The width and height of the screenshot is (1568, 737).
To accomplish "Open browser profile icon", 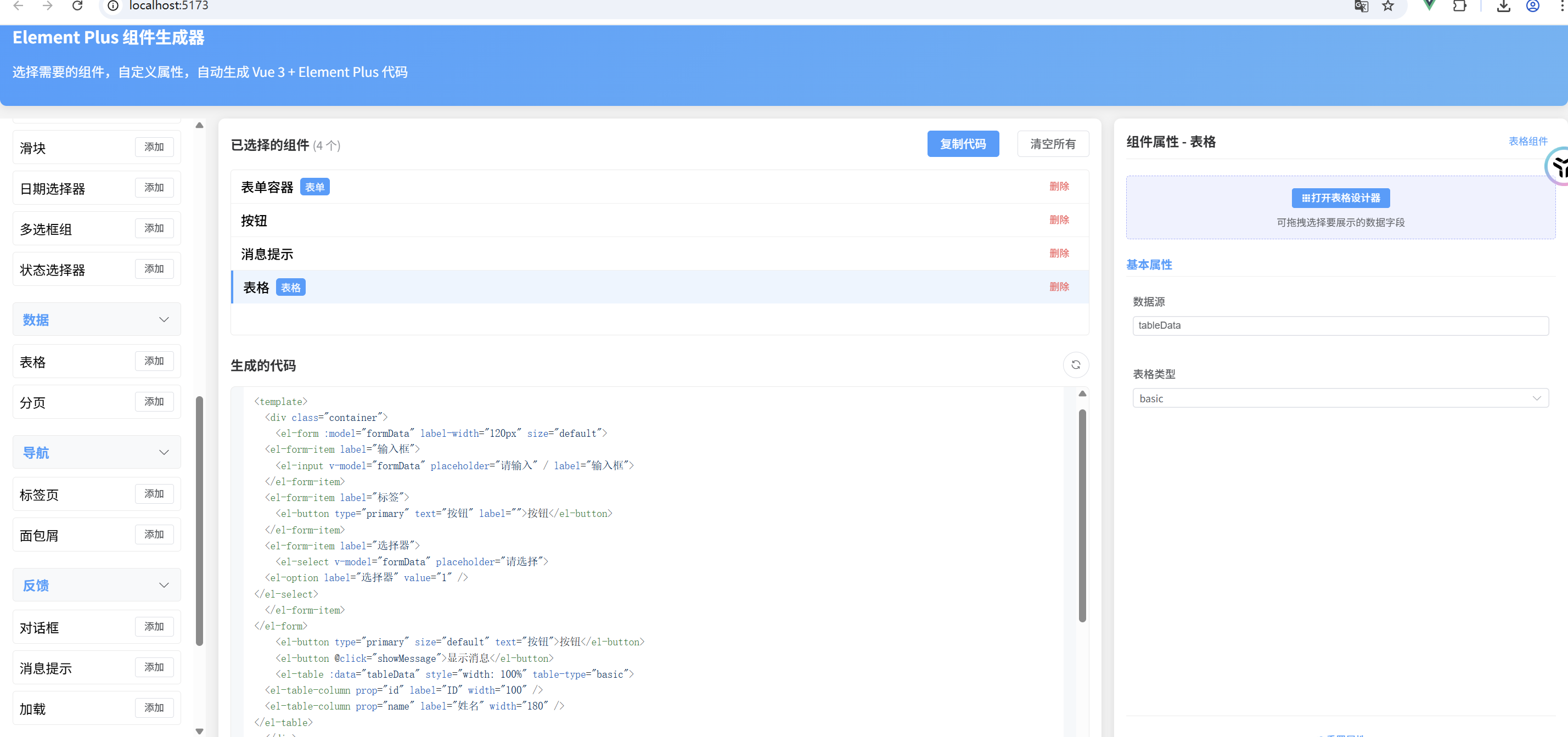I will tap(1532, 6).
